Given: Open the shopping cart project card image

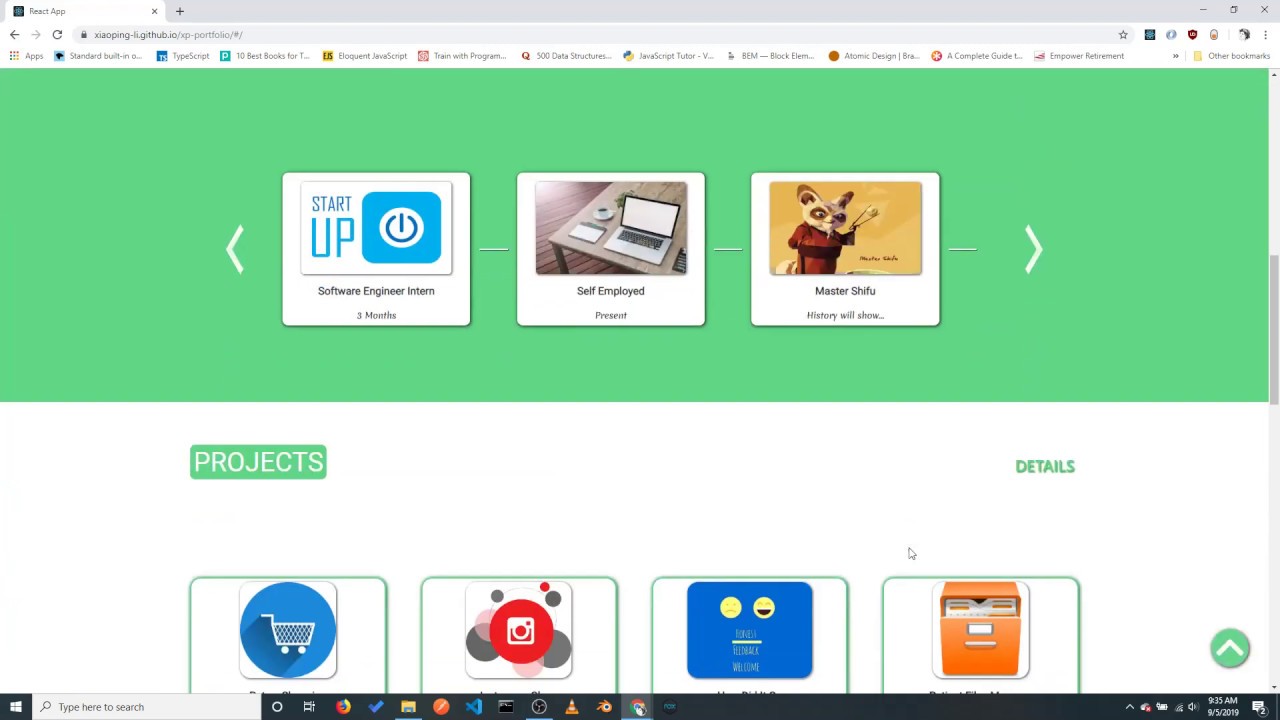Looking at the screenshot, I should 288,630.
